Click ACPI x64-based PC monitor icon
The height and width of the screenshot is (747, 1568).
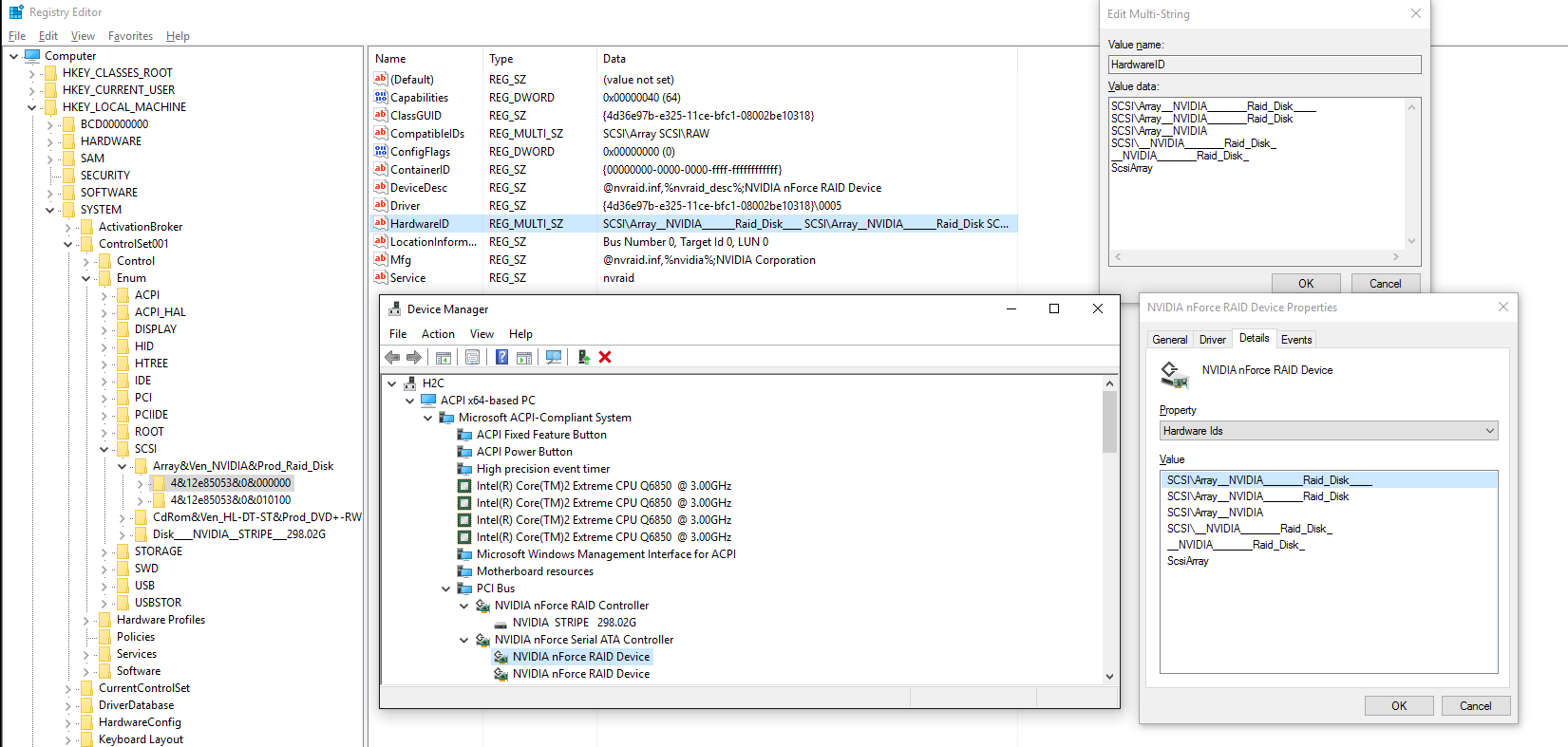(x=428, y=401)
